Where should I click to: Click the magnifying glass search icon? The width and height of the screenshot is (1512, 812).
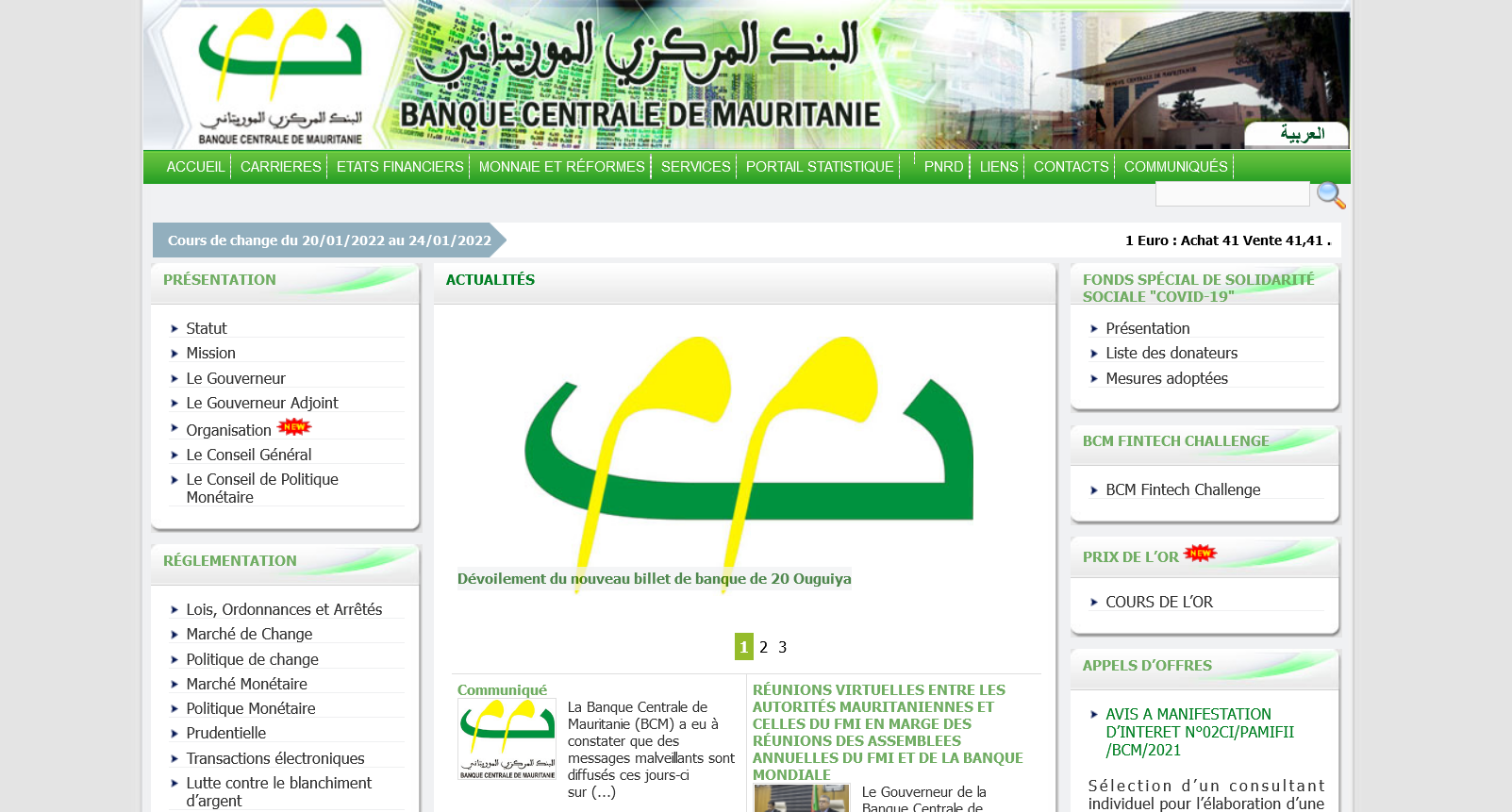click(1330, 195)
